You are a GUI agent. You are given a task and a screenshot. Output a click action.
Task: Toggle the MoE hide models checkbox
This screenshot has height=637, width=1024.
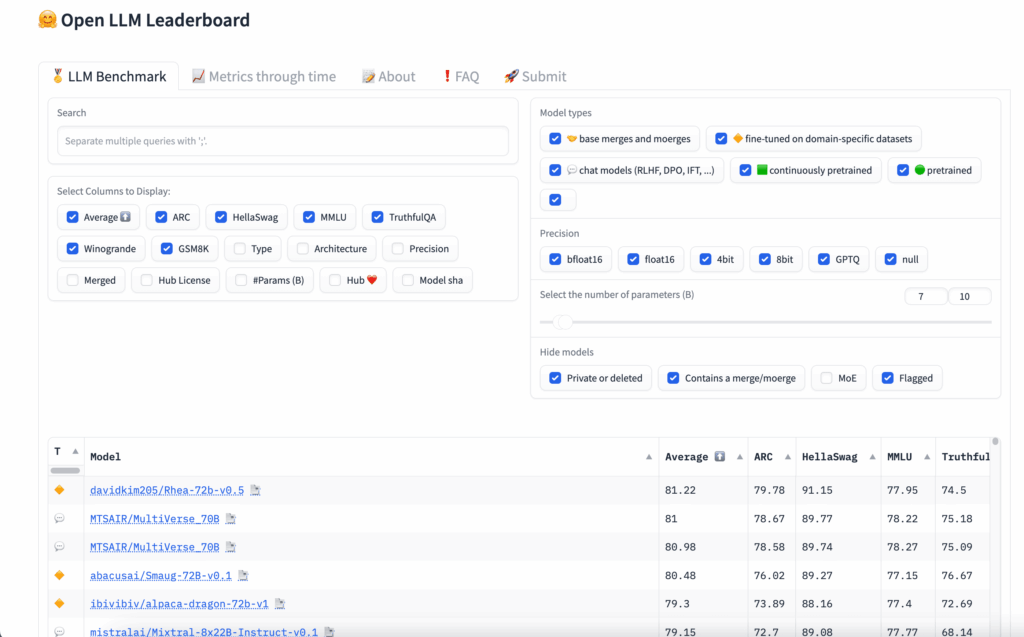click(826, 378)
